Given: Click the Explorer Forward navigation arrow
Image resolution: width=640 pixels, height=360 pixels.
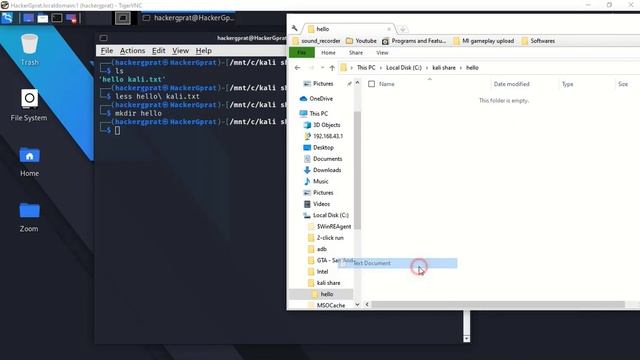Looking at the screenshot, I should pyautogui.click(x=311, y=68).
